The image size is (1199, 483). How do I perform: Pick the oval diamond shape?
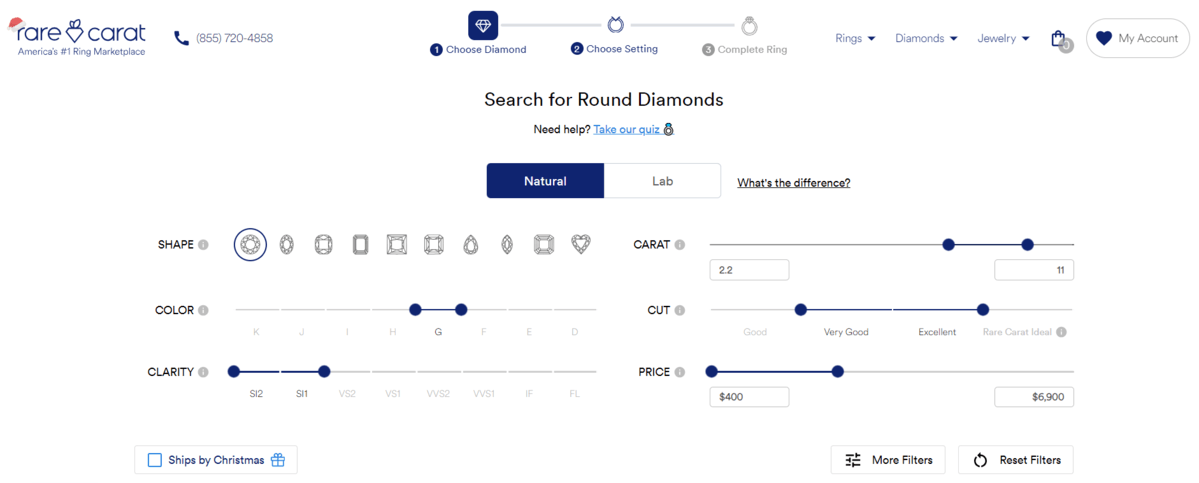coord(287,244)
